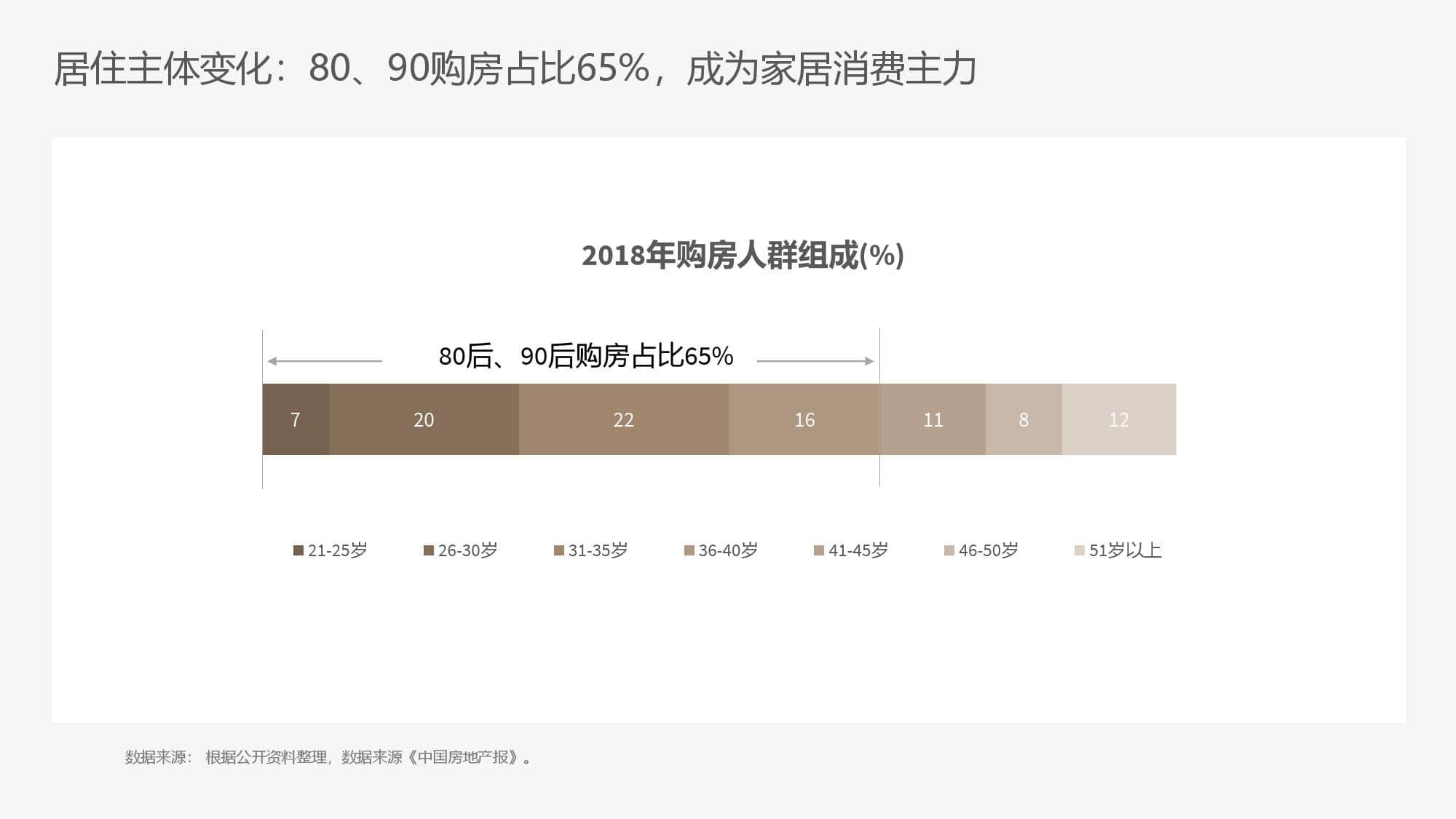The width and height of the screenshot is (1456, 819).
Task: Click the 36-40岁 legend color swatch
Action: tap(689, 550)
